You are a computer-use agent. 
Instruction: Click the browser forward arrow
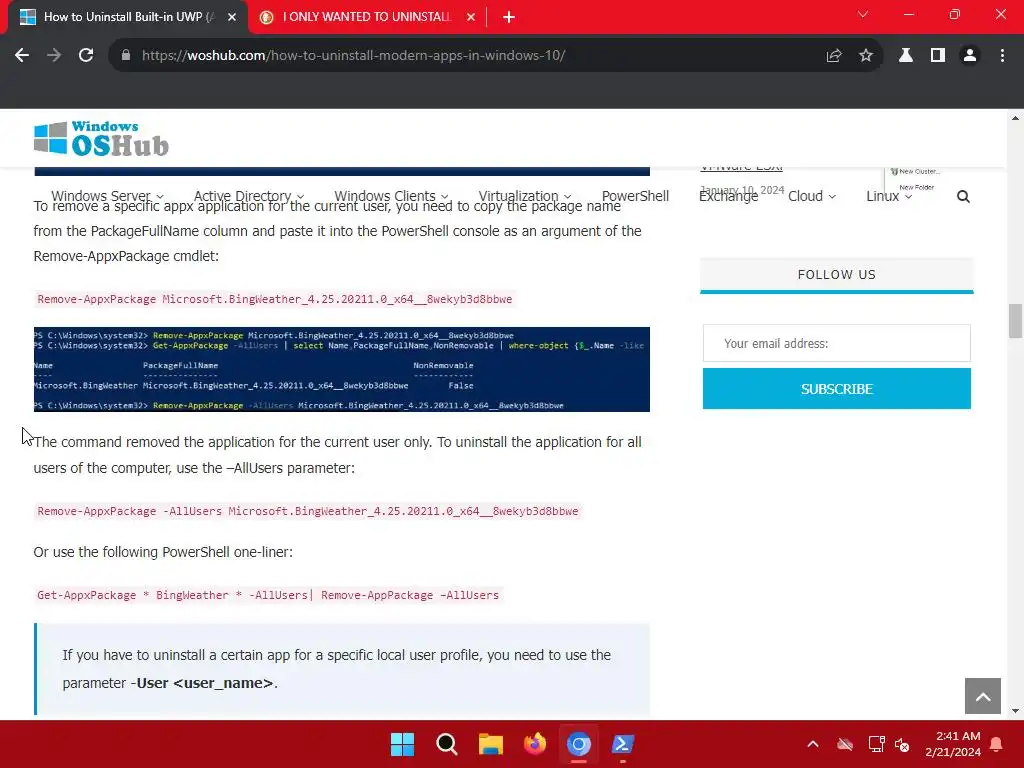[x=54, y=56]
